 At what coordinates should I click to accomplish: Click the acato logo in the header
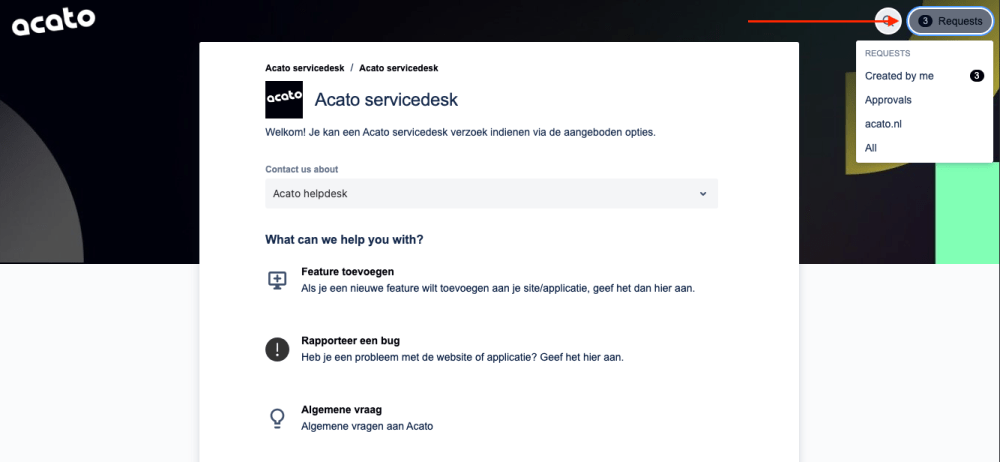(x=54, y=21)
